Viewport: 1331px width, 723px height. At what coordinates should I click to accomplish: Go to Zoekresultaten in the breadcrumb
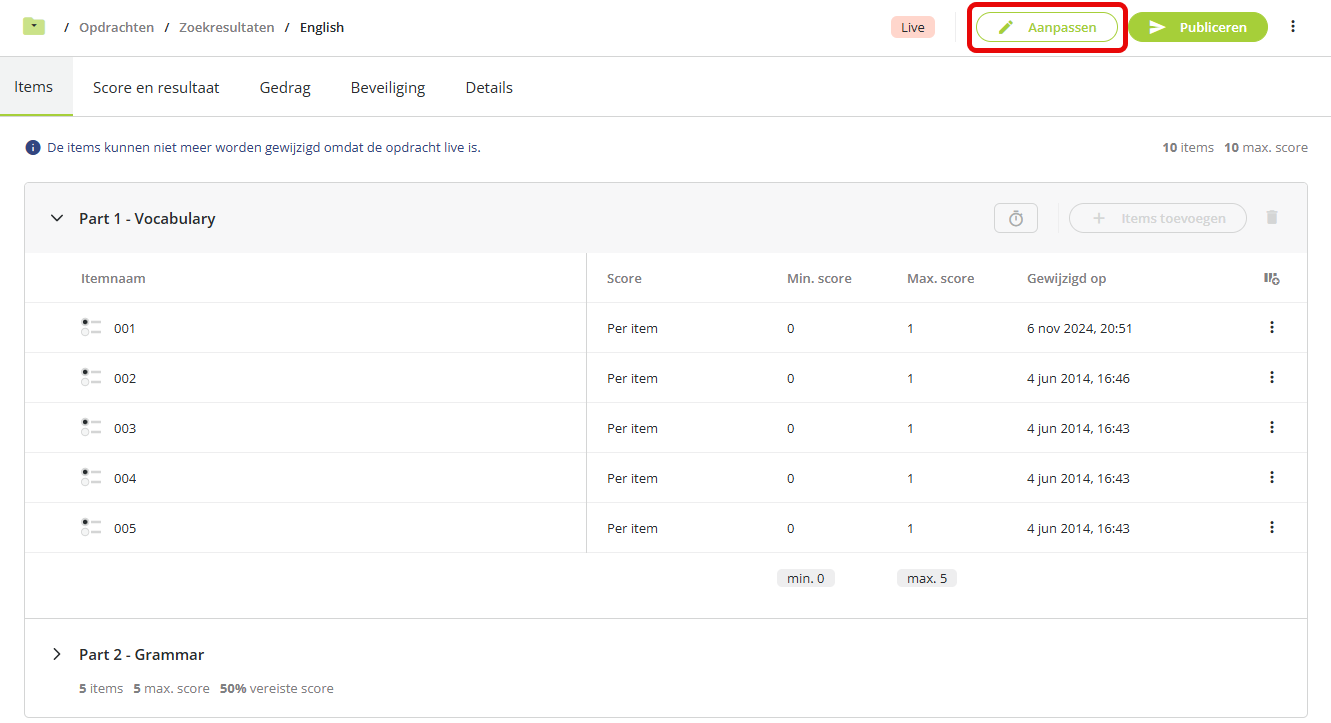226,27
